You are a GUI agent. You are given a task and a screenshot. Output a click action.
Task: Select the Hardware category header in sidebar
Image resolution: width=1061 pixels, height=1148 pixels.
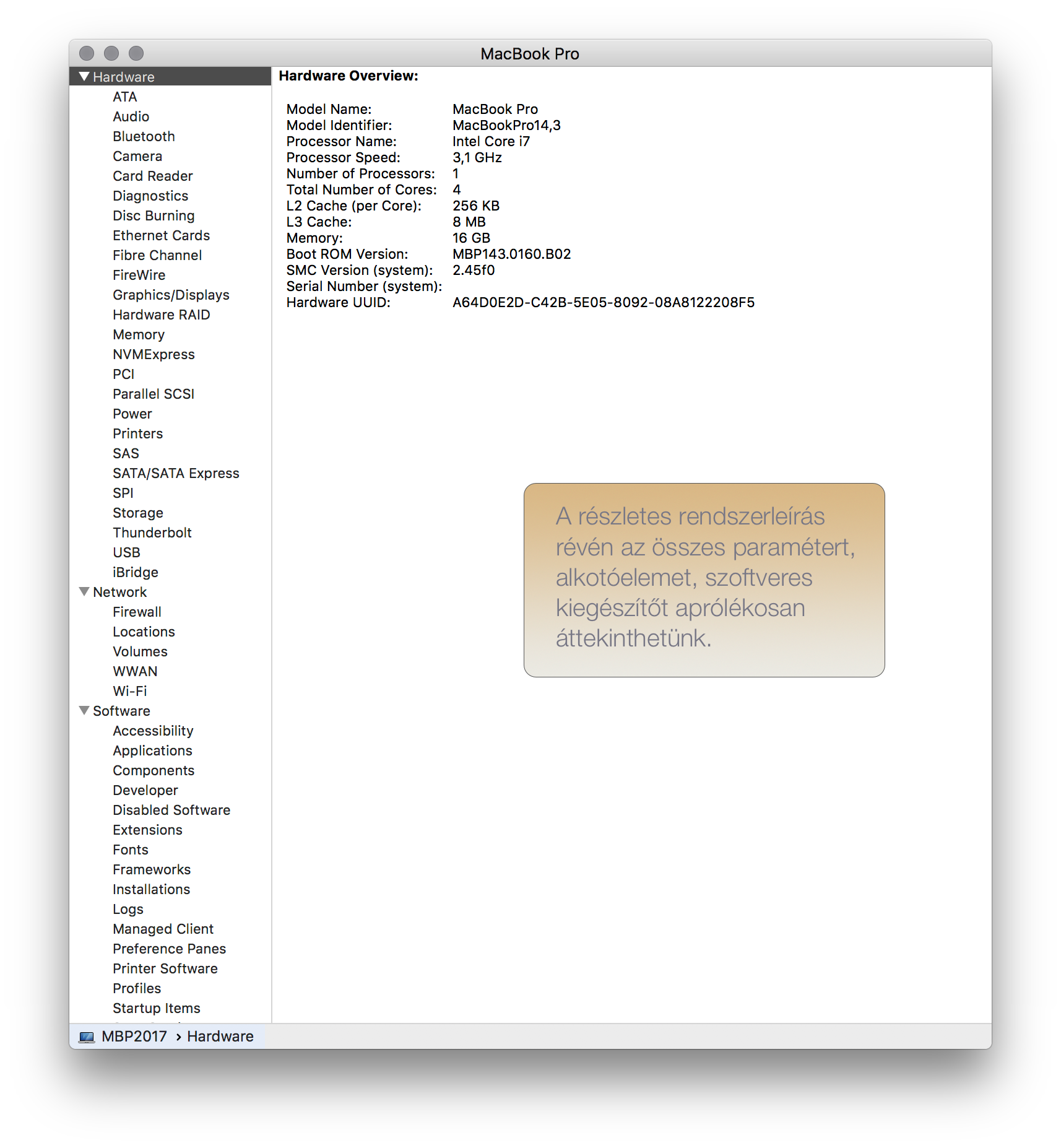click(124, 77)
